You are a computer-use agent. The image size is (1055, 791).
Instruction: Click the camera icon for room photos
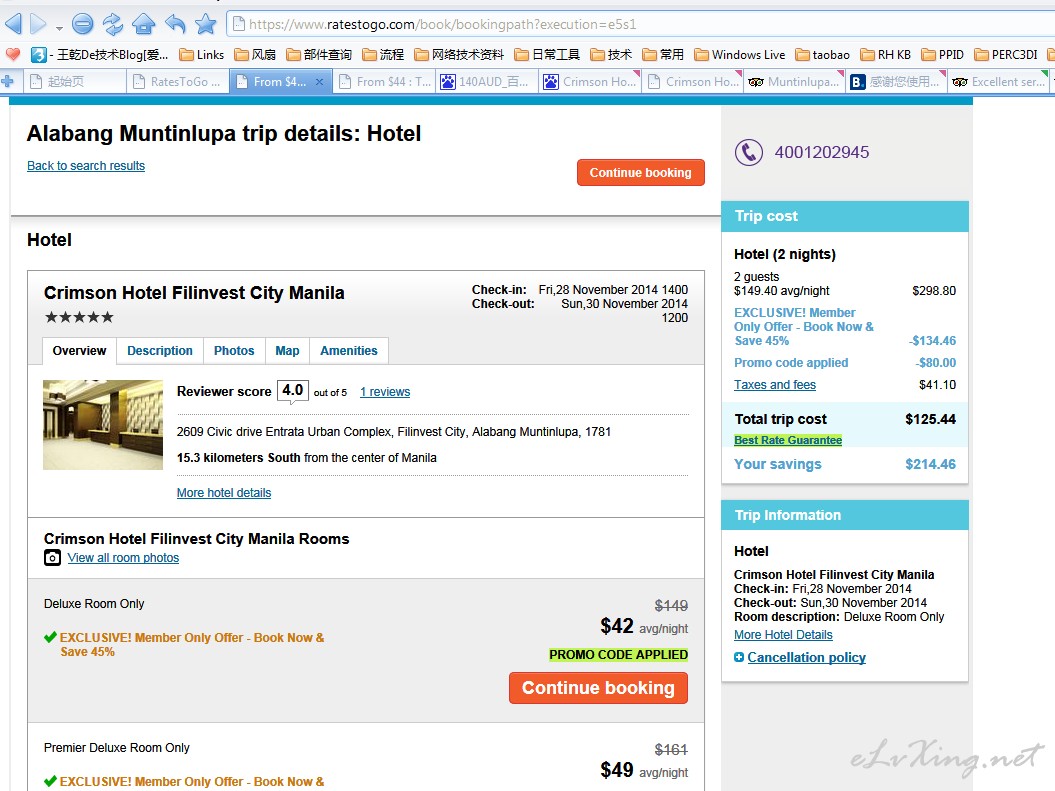tap(52, 558)
